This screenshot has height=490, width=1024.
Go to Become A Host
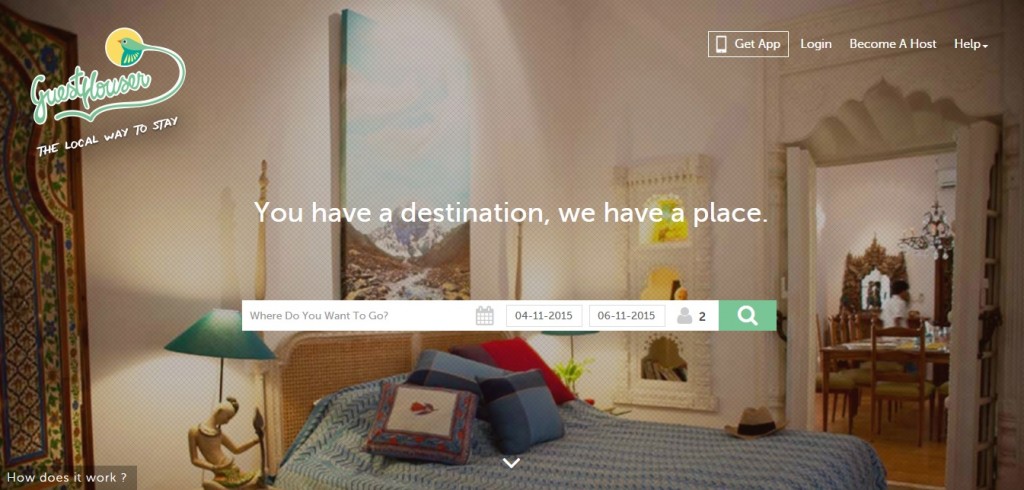[893, 44]
